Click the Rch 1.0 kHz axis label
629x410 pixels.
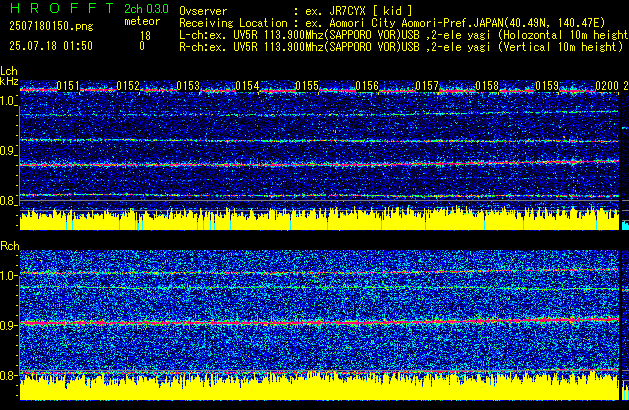coord(8,276)
